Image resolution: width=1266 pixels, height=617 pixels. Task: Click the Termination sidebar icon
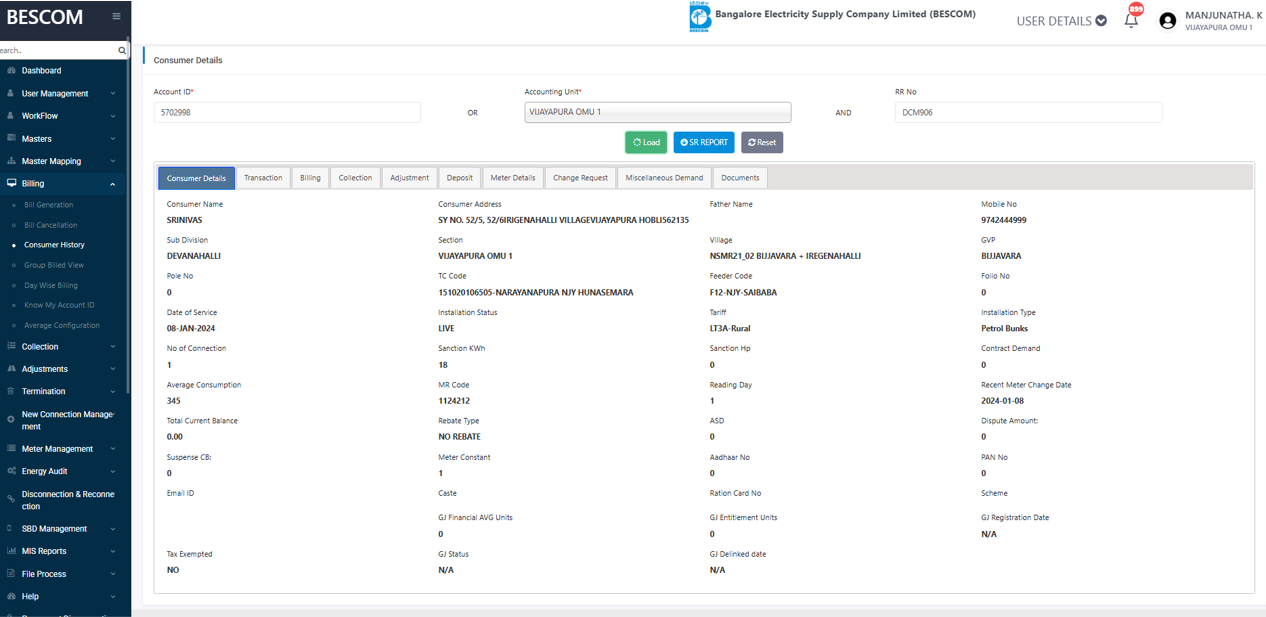pyautogui.click(x=11, y=391)
